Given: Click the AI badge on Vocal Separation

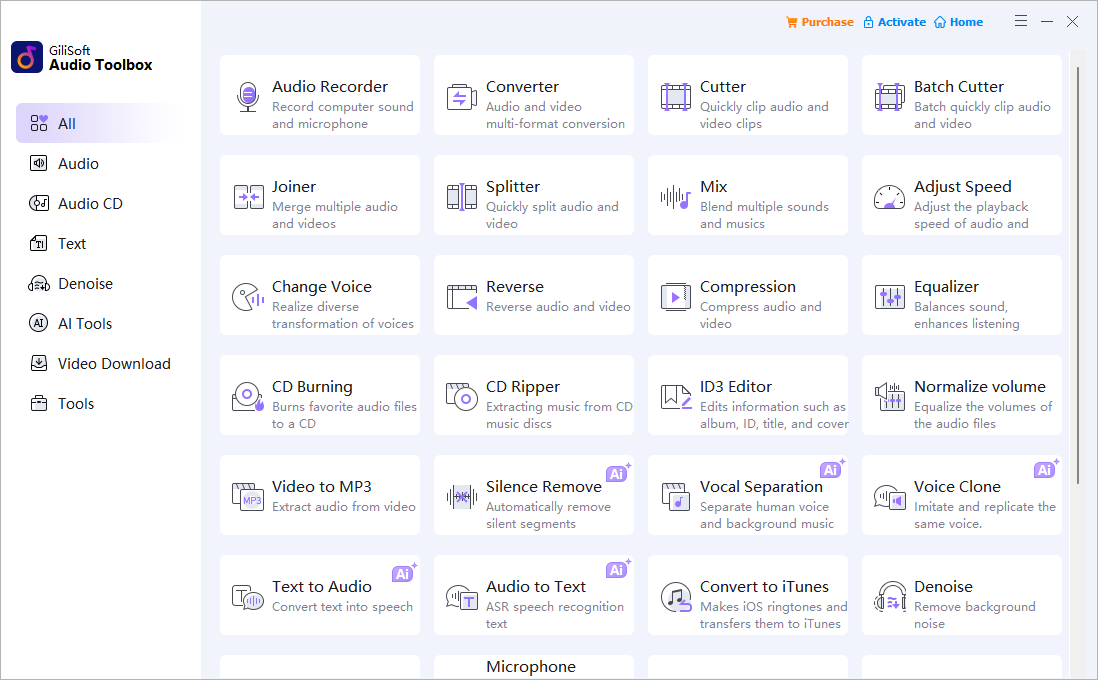Looking at the screenshot, I should 832,469.
